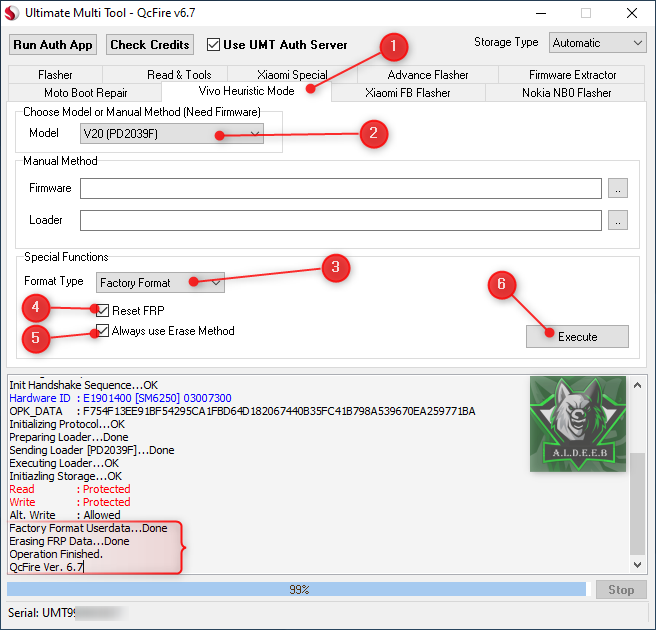Click the OPK_DATA log line

(x=242, y=411)
